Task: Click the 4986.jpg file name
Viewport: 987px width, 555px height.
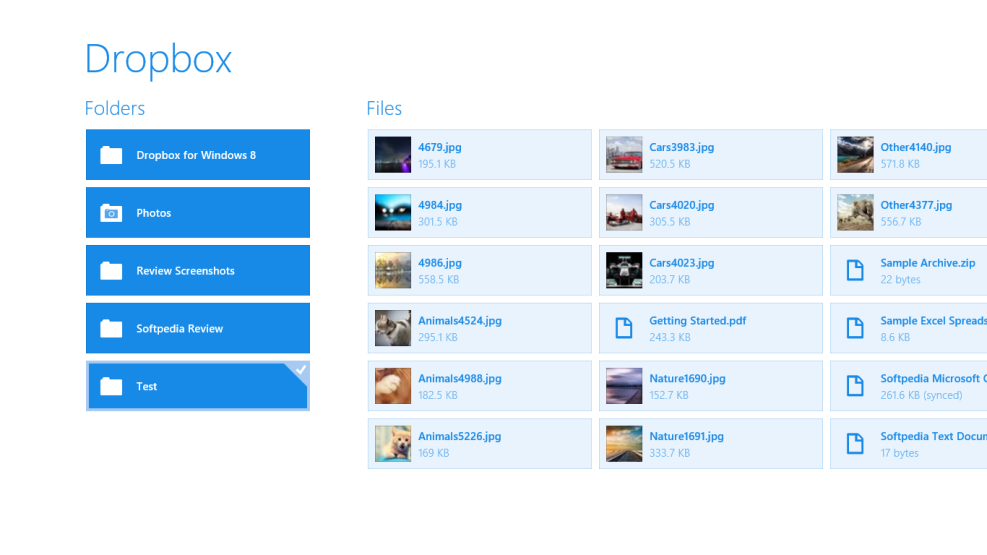Action: pos(439,263)
